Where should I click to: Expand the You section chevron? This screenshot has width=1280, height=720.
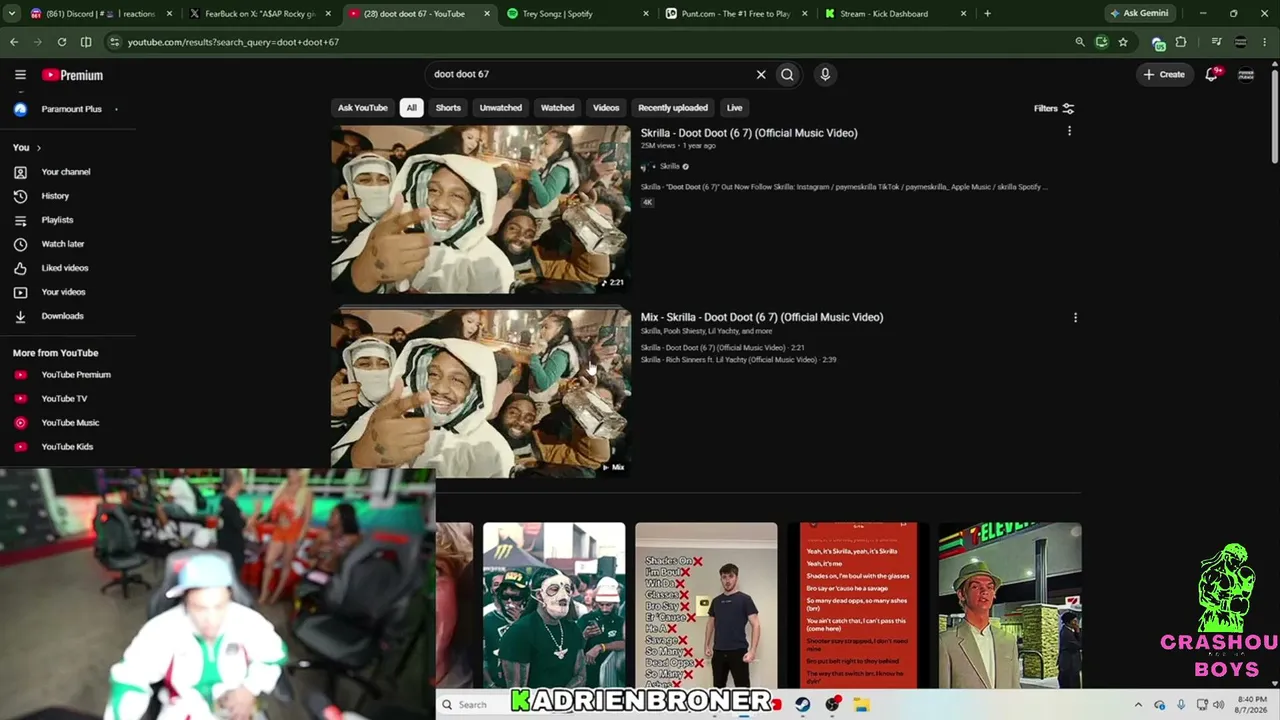coord(39,148)
